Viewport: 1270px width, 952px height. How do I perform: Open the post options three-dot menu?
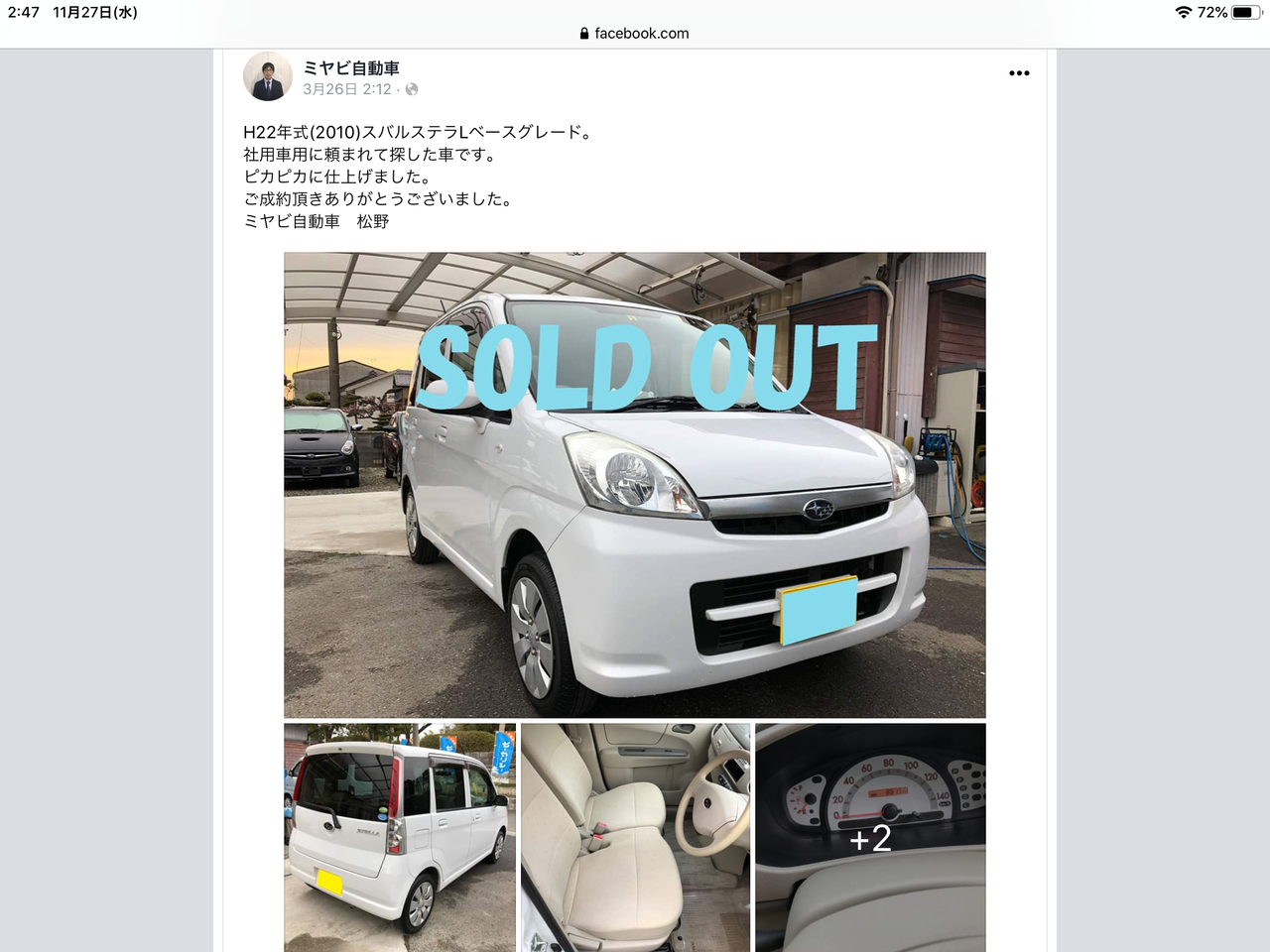(x=1019, y=73)
